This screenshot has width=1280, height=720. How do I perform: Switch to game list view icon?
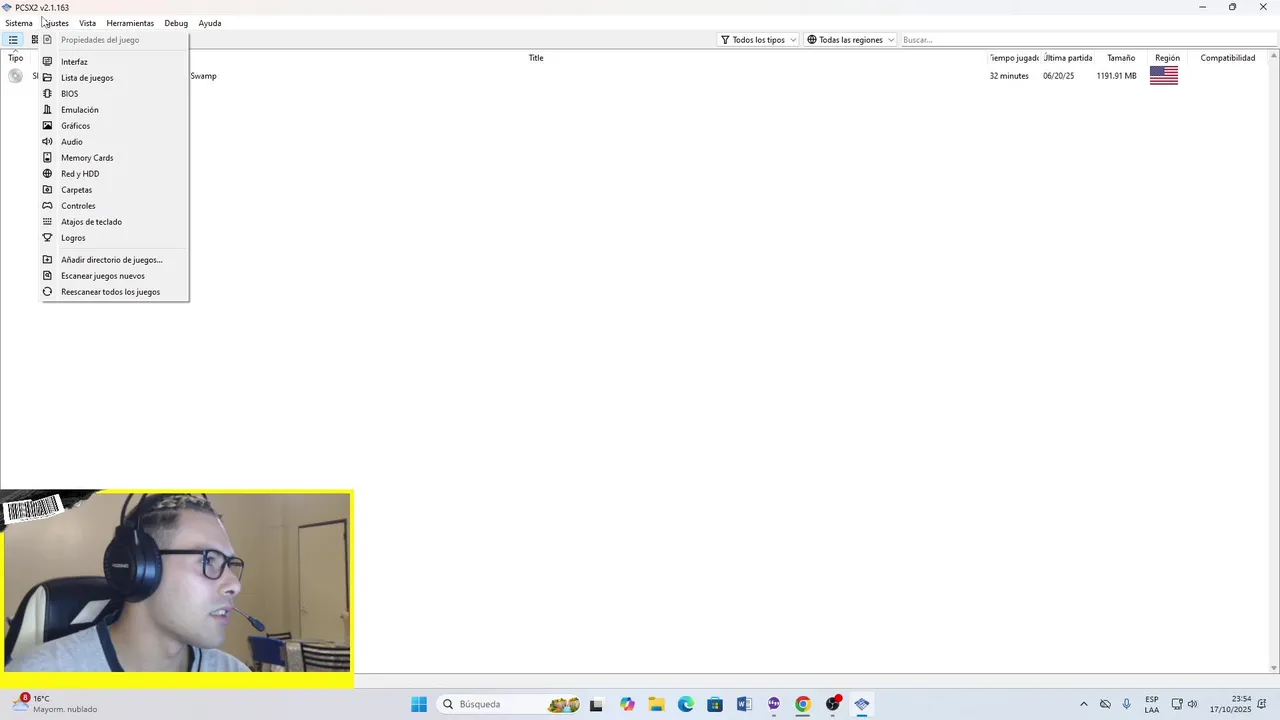point(13,40)
